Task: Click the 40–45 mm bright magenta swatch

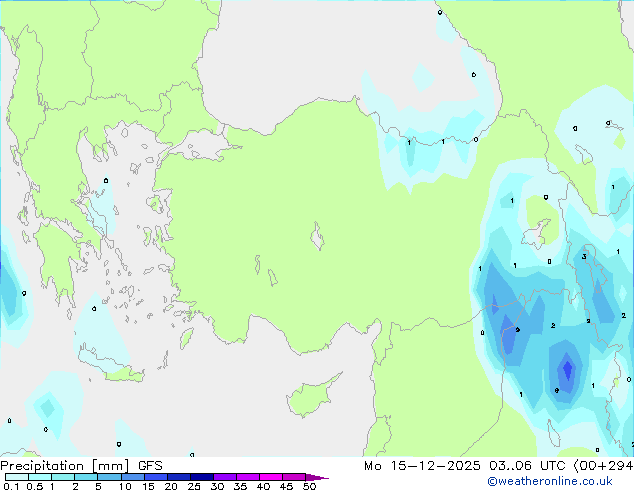Action: pyautogui.click(x=271, y=477)
